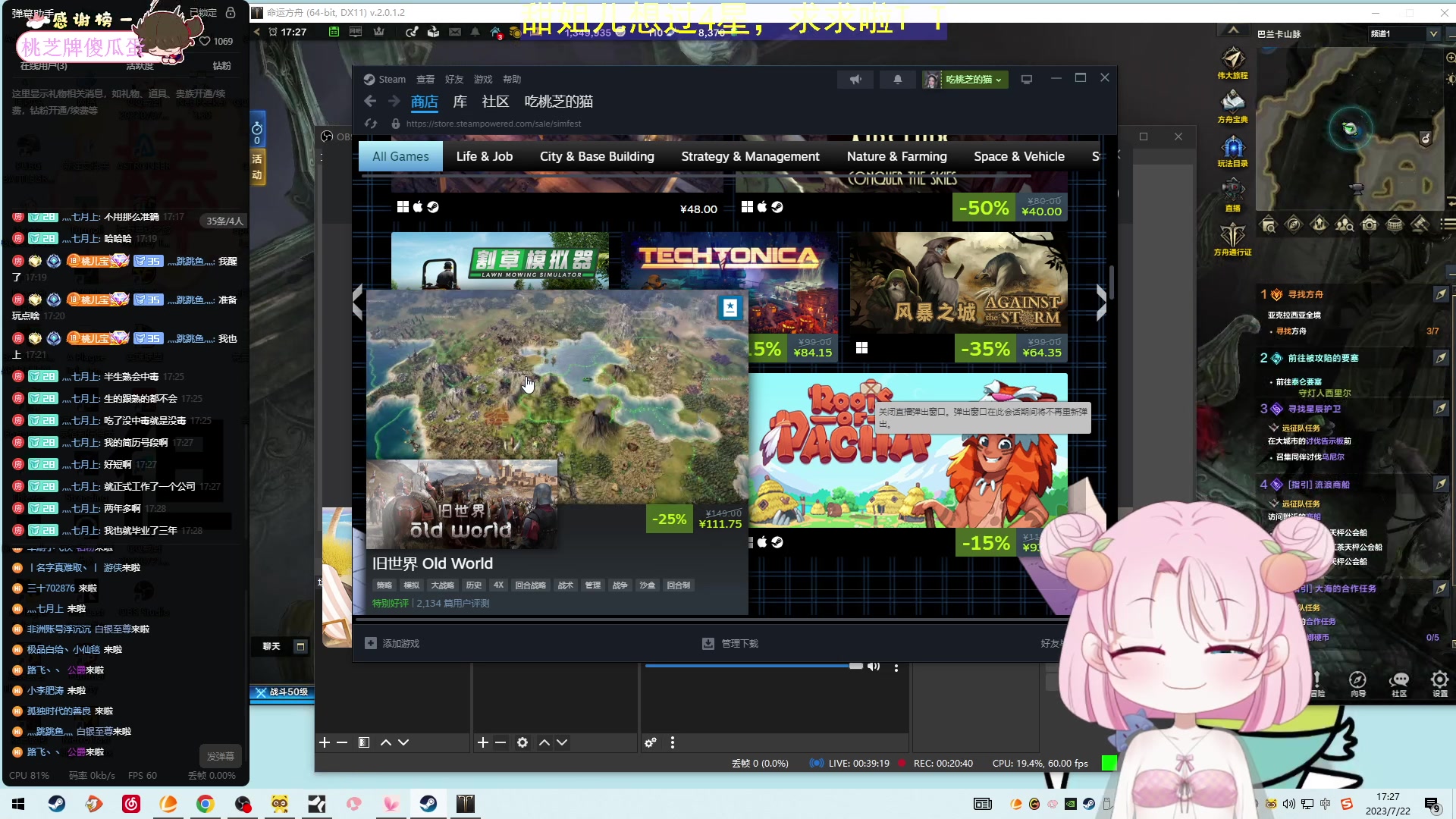Toggle tracking for quest 2 前往被攻陷的要塞
Screen dimensions: 1456x819
click(x=1441, y=358)
